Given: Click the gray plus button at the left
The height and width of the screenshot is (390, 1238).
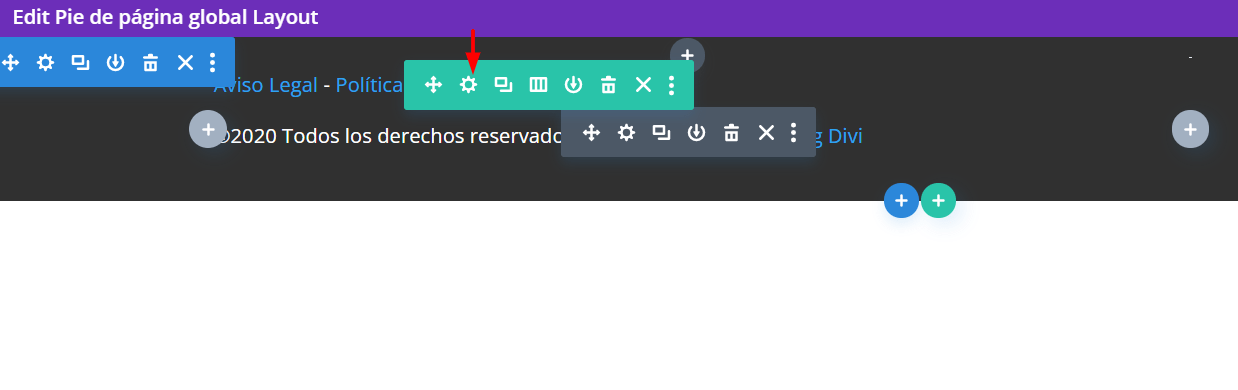Looking at the screenshot, I should (208, 129).
